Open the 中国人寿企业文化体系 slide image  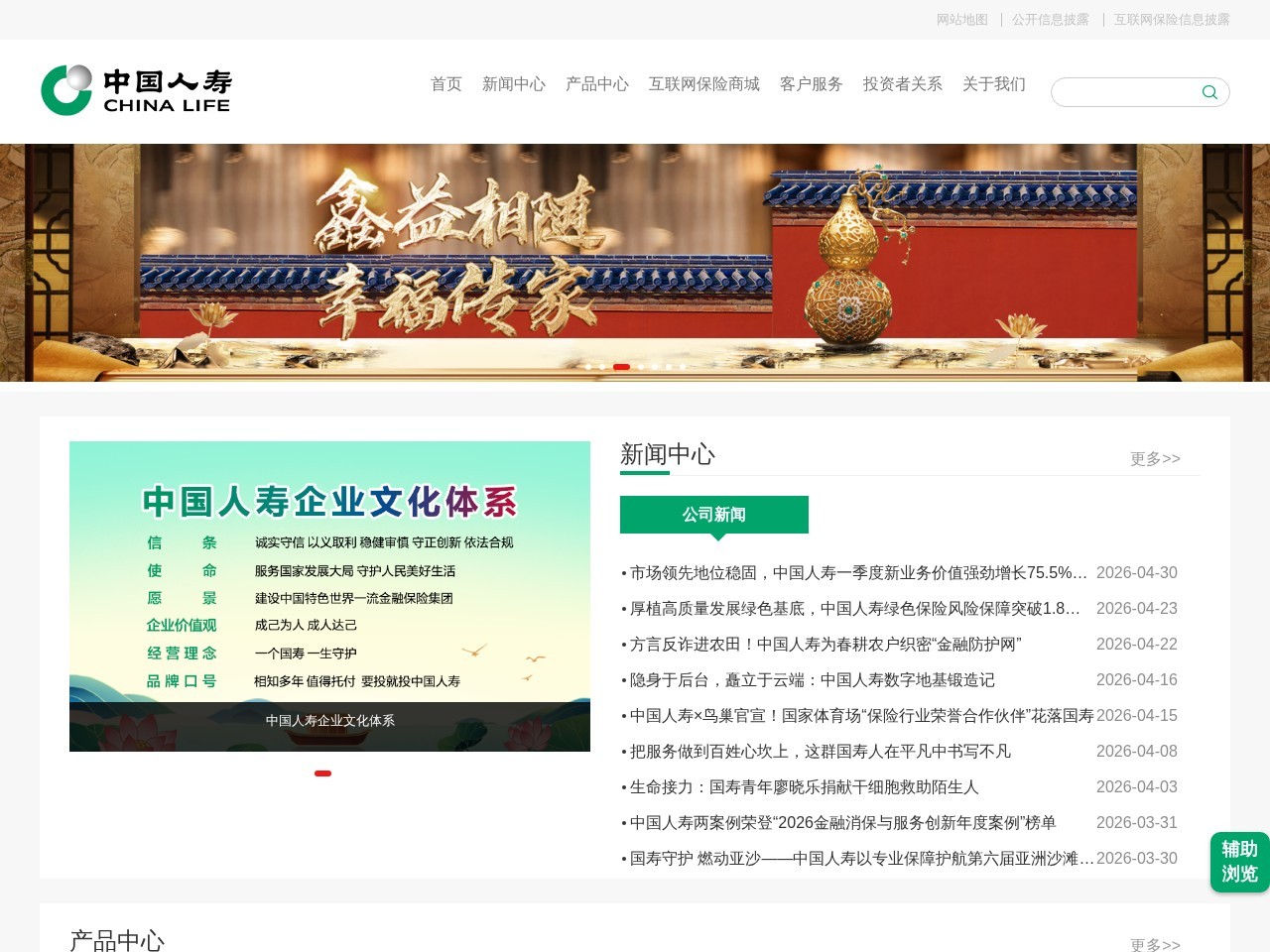(329, 596)
